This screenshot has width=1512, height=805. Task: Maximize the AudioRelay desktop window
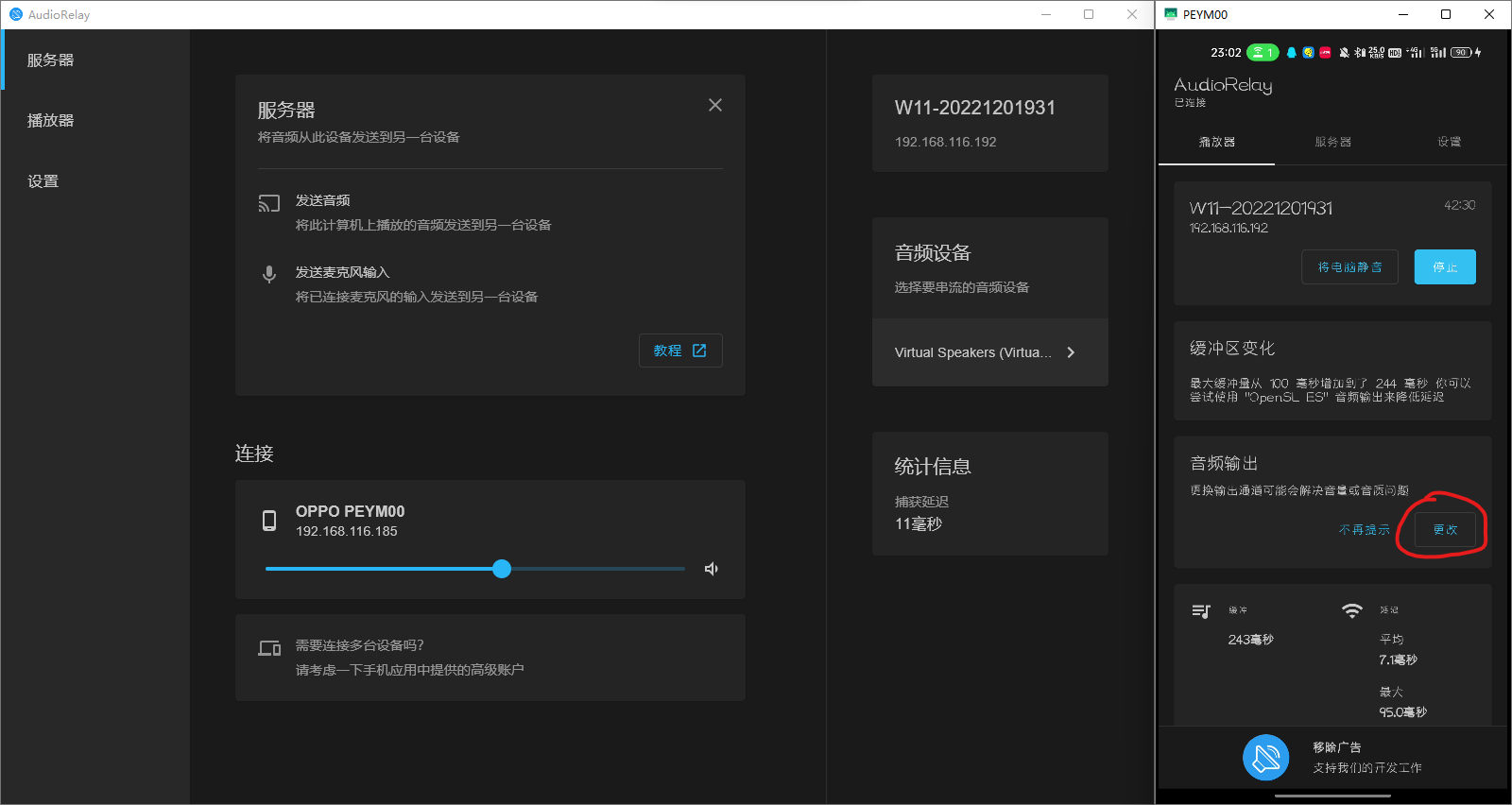click(x=1089, y=14)
